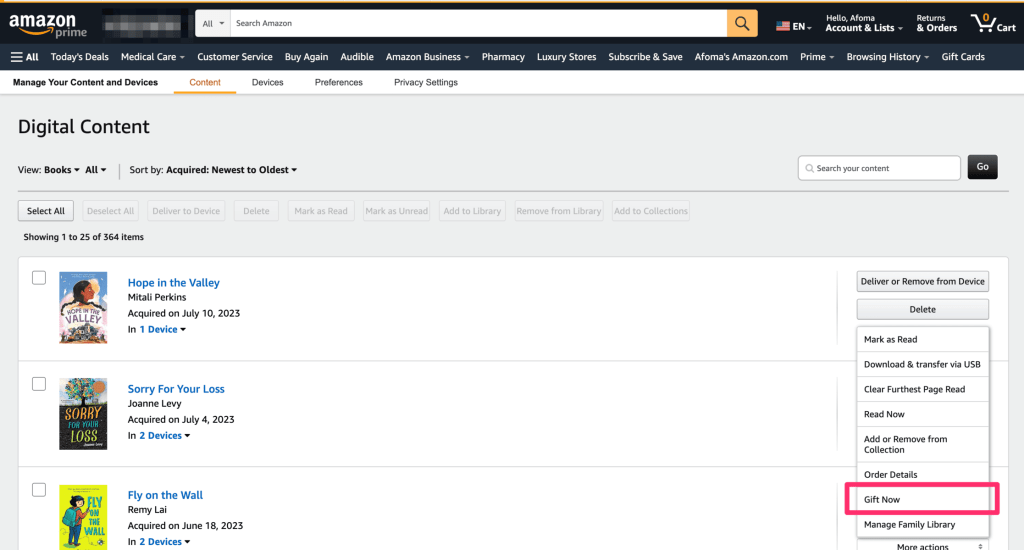Click Sorry For Your Loss cover thumbnail
This screenshot has width=1024, height=550.
click(x=83, y=413)
